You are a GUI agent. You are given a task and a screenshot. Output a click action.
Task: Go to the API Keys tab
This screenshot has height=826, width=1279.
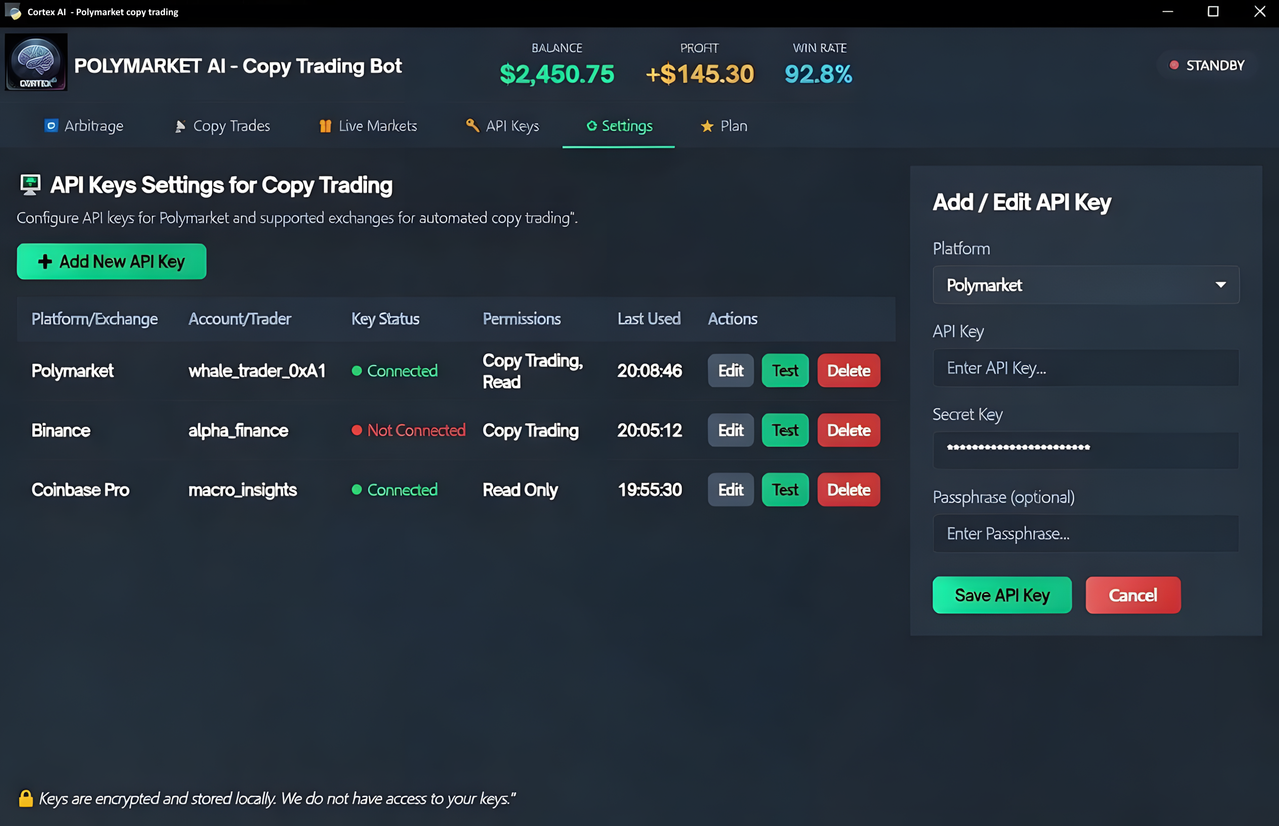tap(503, 126)
